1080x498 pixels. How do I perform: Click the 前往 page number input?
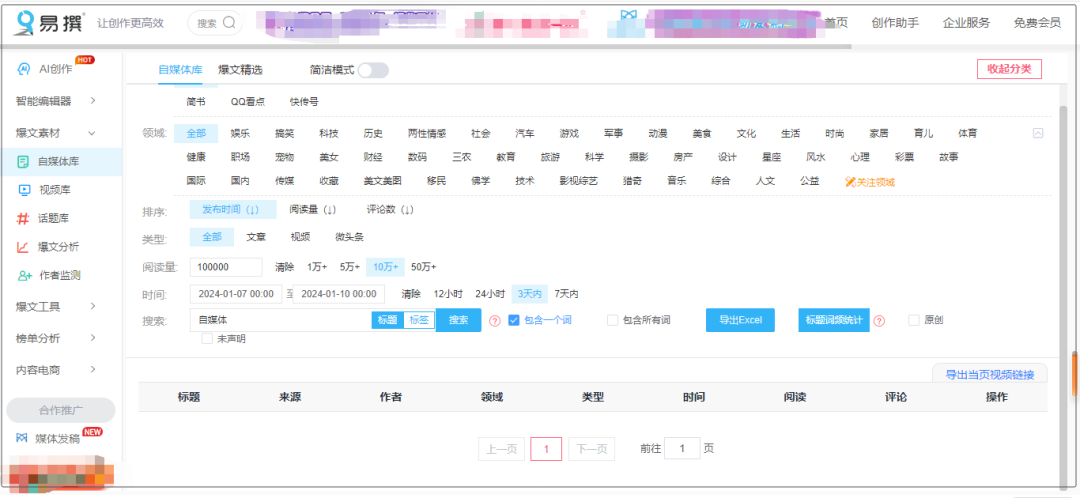click(x=683, y=448)
